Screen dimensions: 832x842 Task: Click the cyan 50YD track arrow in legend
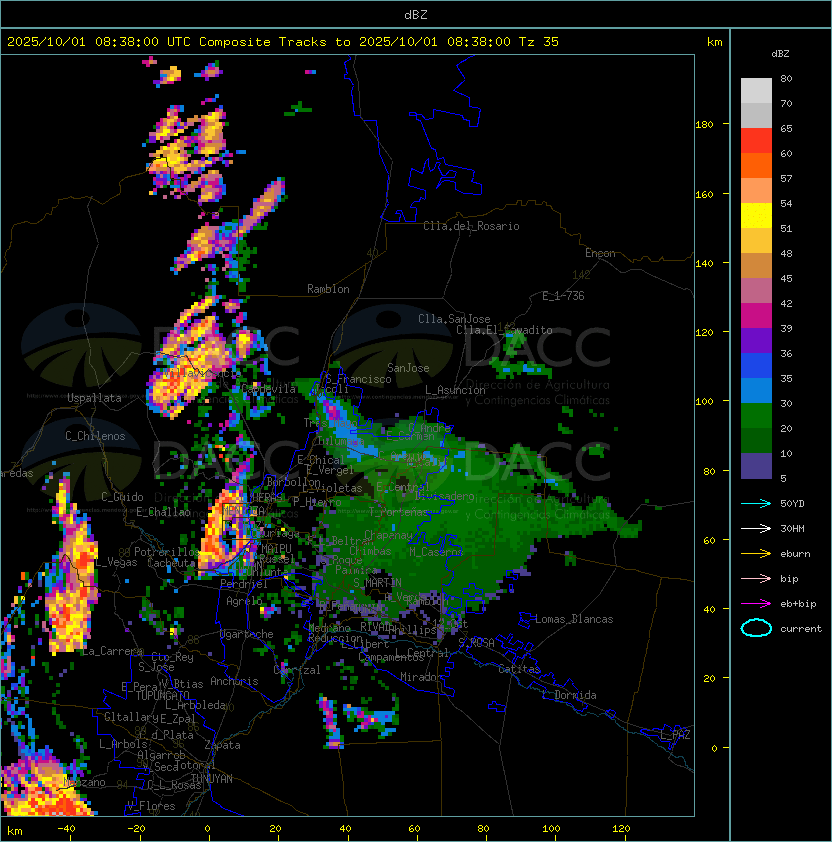point(756,504)
